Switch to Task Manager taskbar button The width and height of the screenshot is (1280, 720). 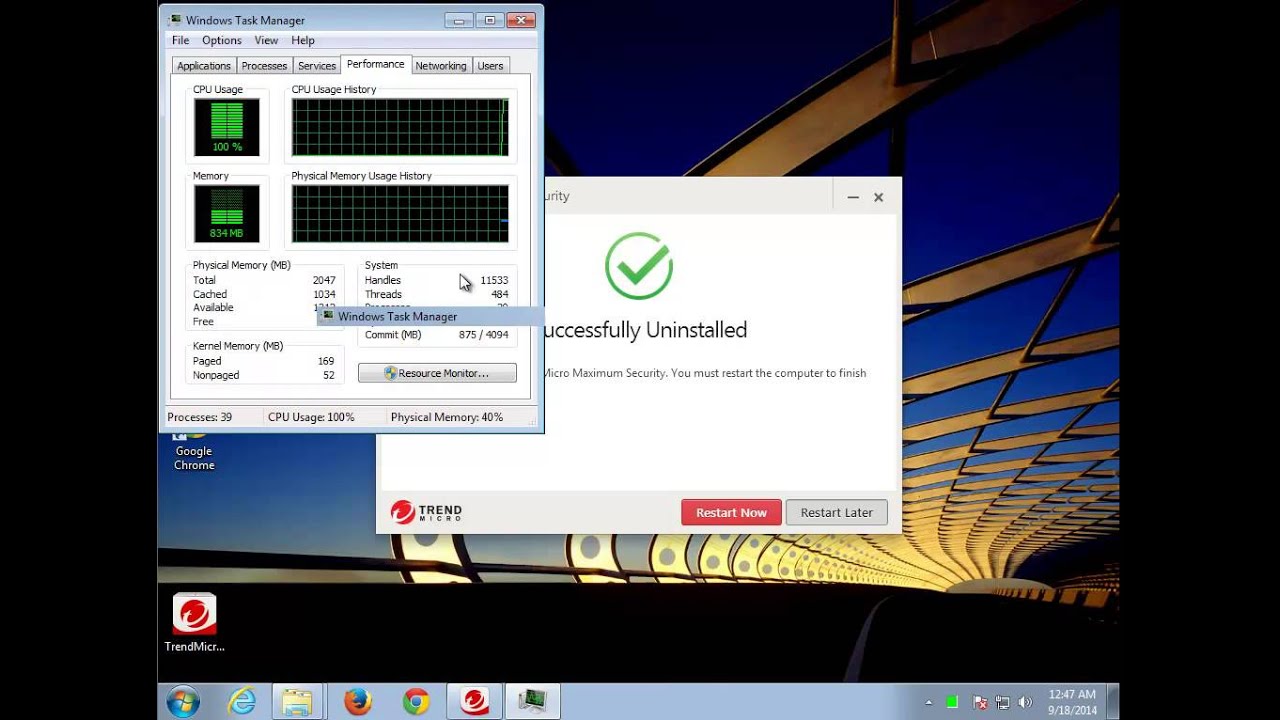532,702
